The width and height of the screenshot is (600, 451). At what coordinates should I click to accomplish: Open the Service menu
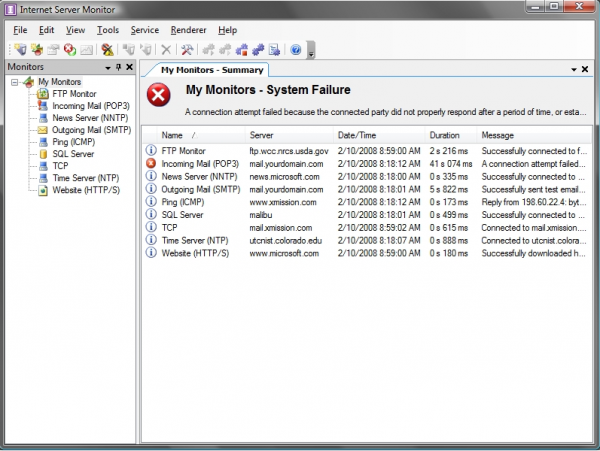[x=144, y=30]
